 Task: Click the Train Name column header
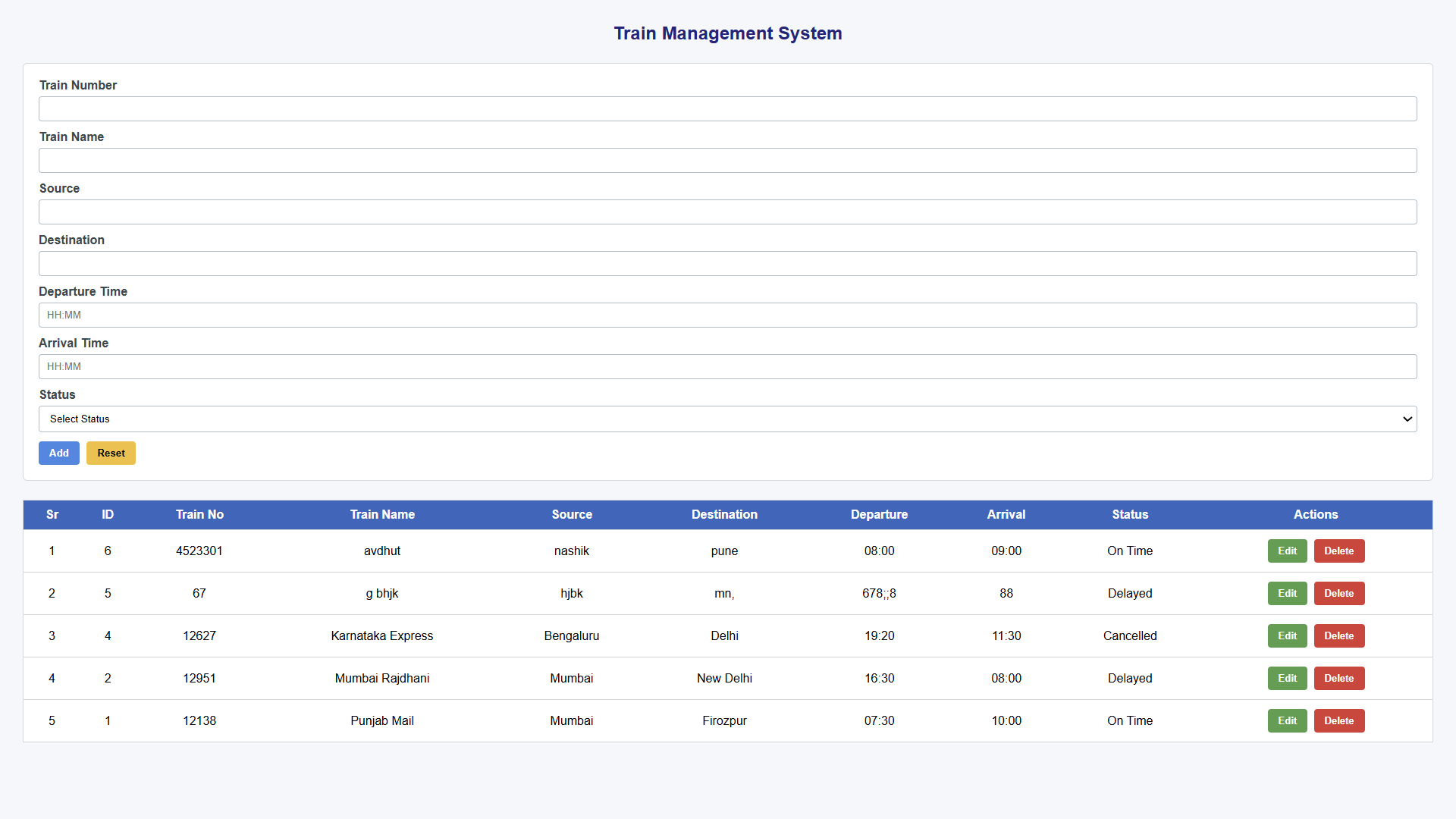pyautogui.click(x=382, y=514)
